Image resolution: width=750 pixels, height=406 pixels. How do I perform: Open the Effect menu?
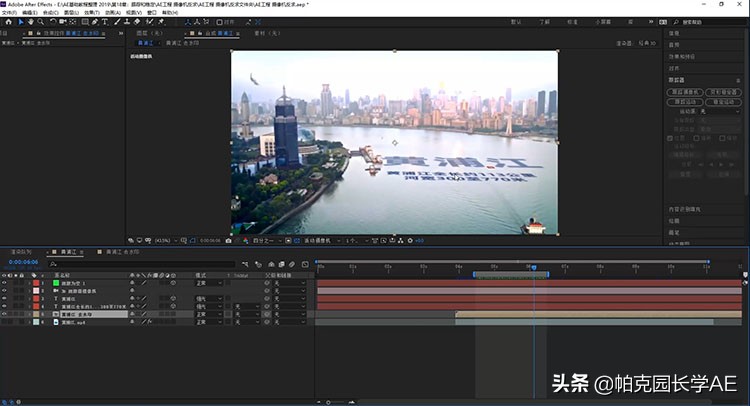pyautogui.click(x=92, y=12)
